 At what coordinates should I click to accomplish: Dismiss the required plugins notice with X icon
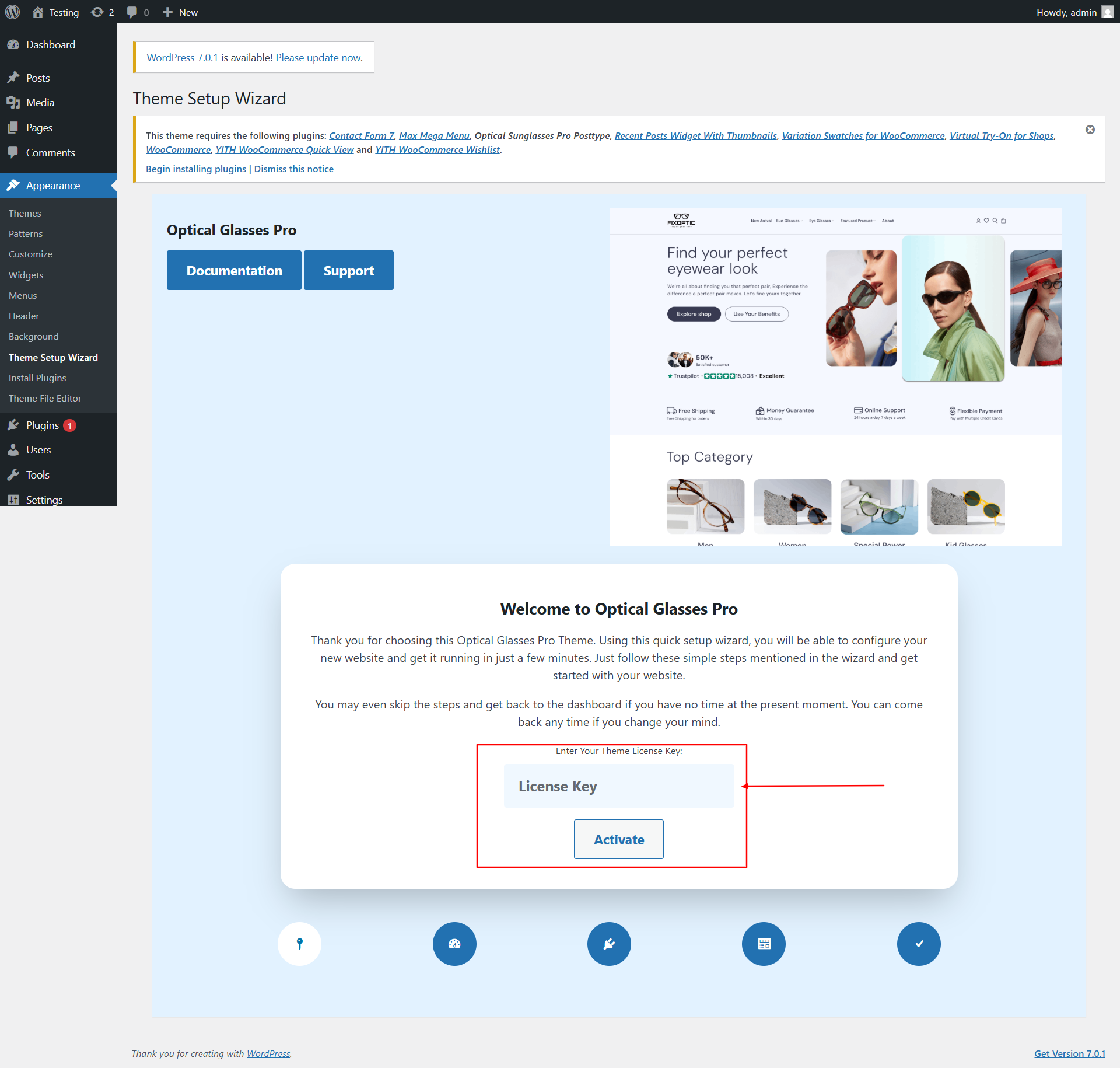(1090, 130)
